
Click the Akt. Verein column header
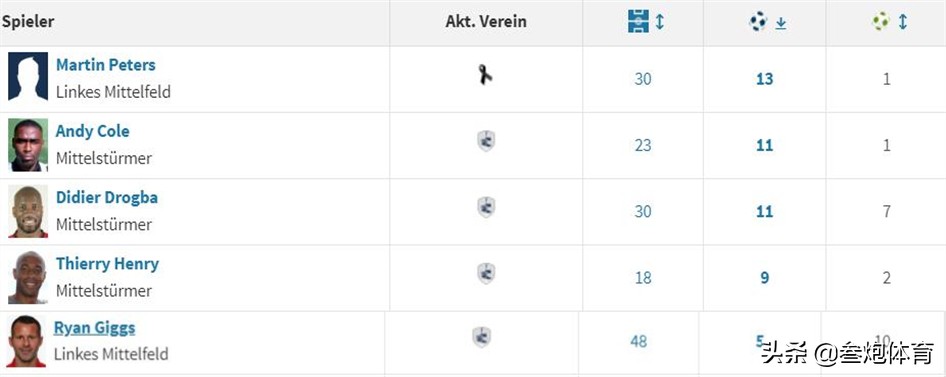486,22
